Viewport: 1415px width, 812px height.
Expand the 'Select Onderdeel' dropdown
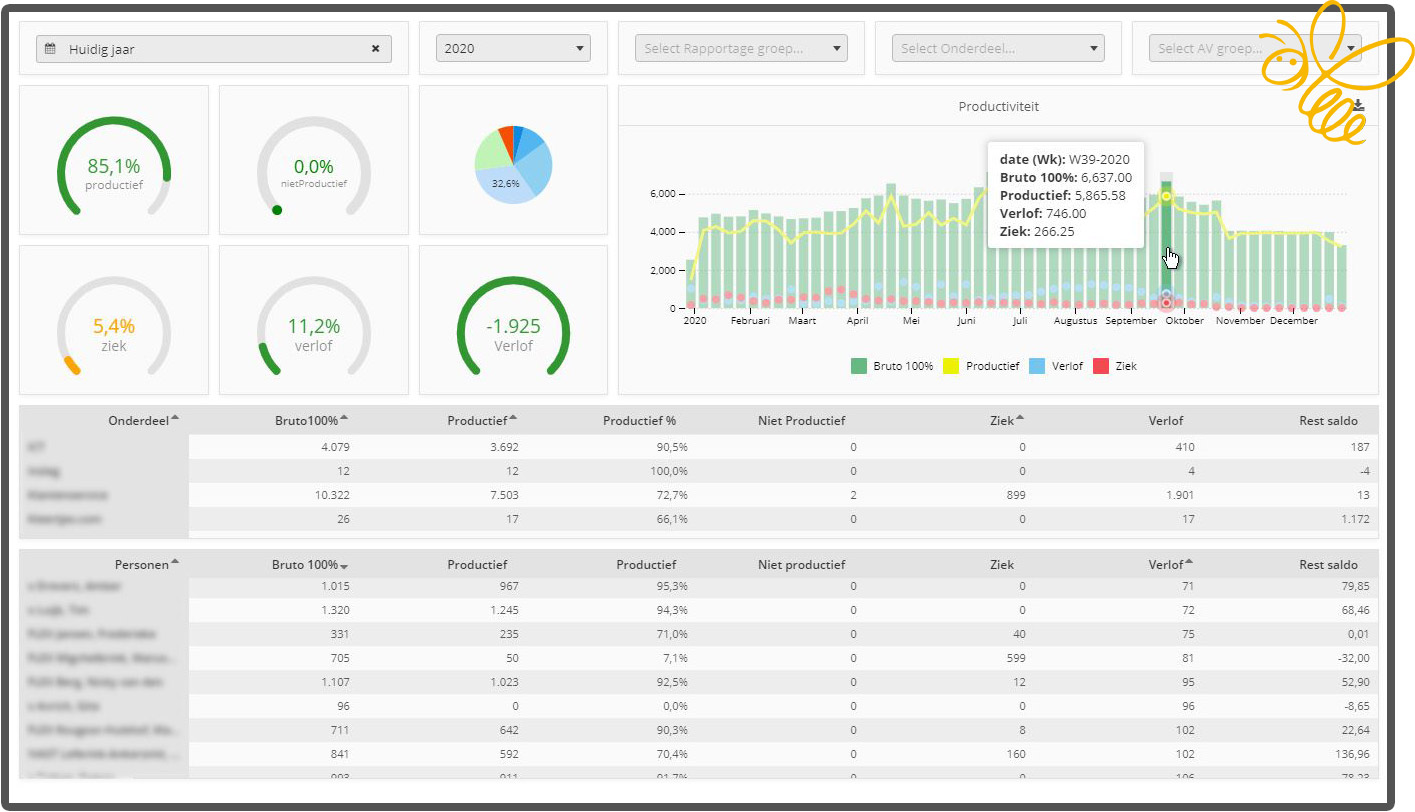(998, 48)
